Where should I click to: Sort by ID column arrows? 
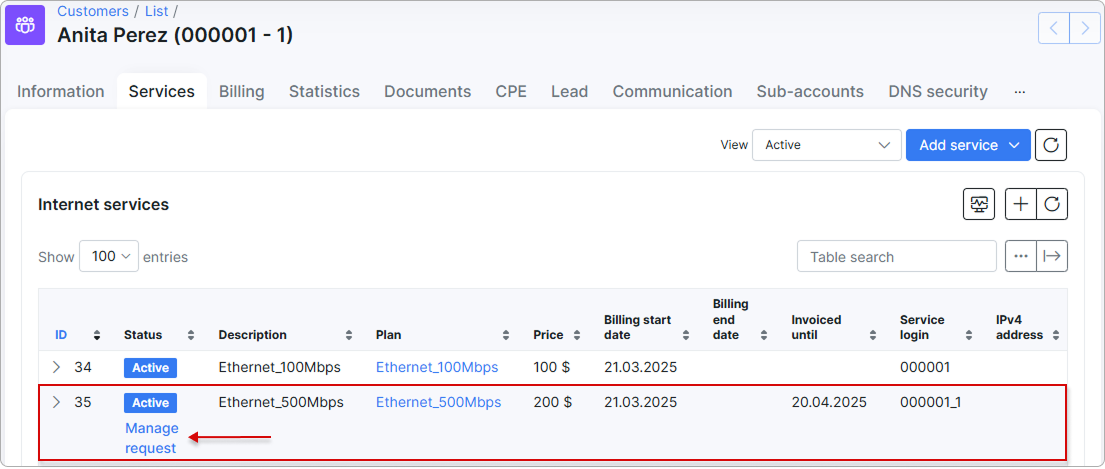(x=97, y=335)
